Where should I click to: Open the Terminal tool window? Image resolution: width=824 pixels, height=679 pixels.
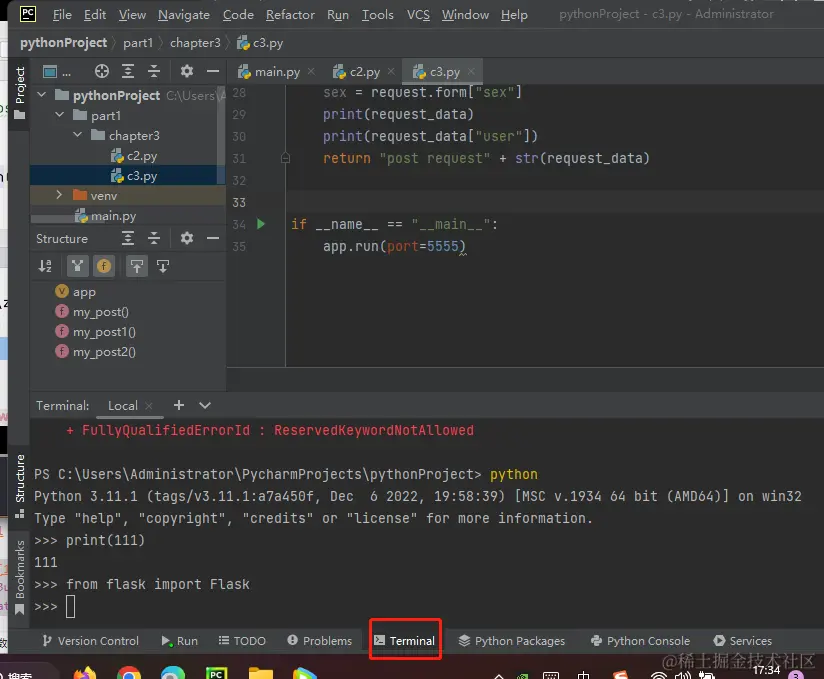point(405,641)
